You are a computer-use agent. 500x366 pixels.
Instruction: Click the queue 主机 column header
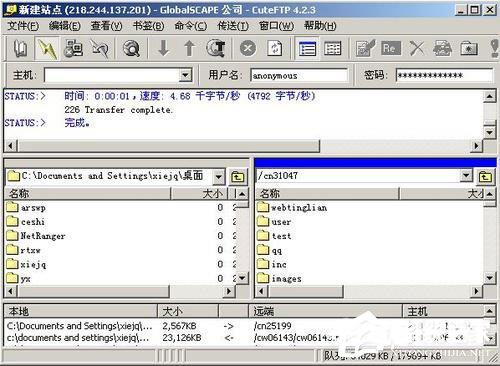(x=443, y=311)
